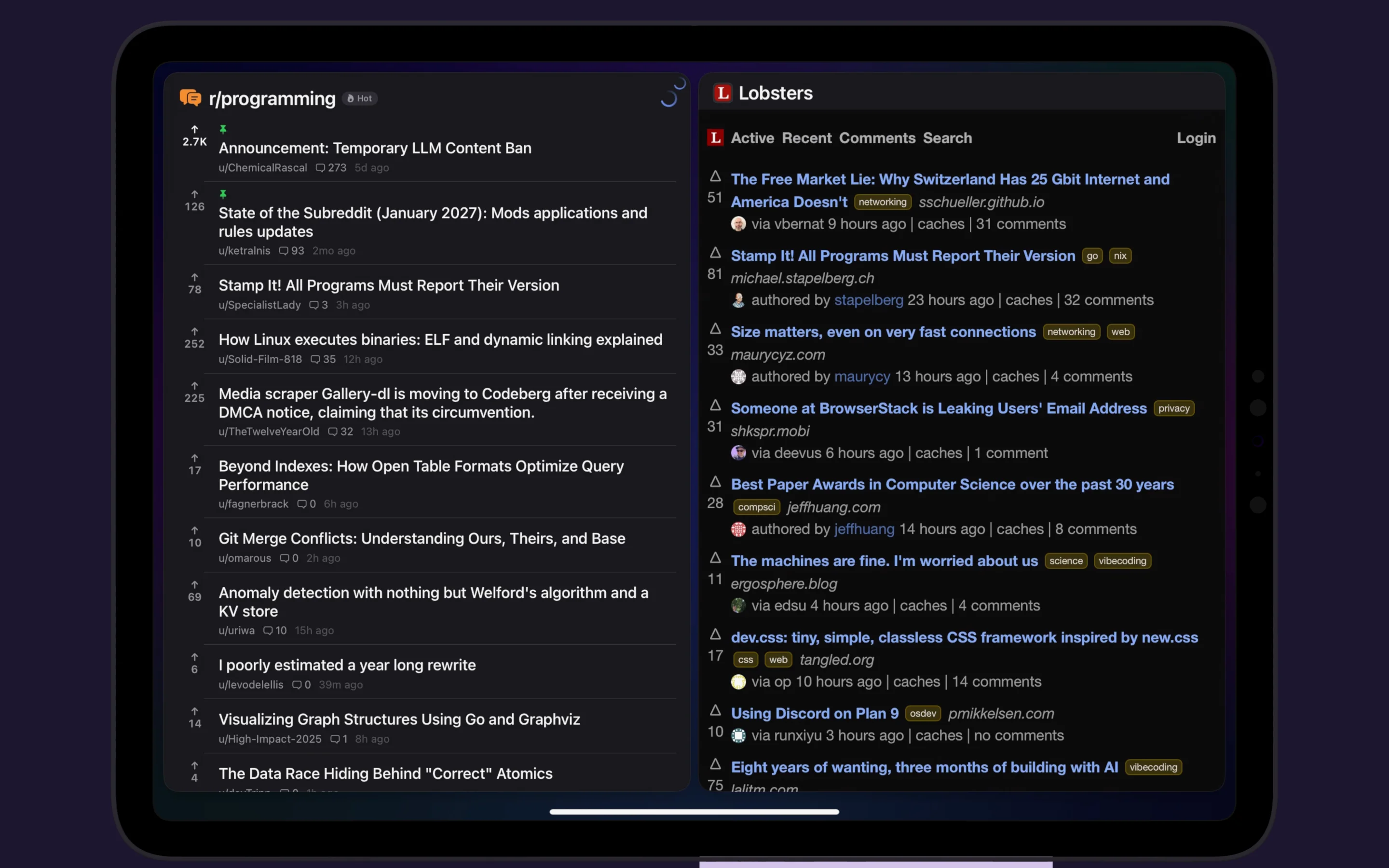1389x868 pixels.
Task: Open 273 comments on LLM Content Ban
Action: 331,168
